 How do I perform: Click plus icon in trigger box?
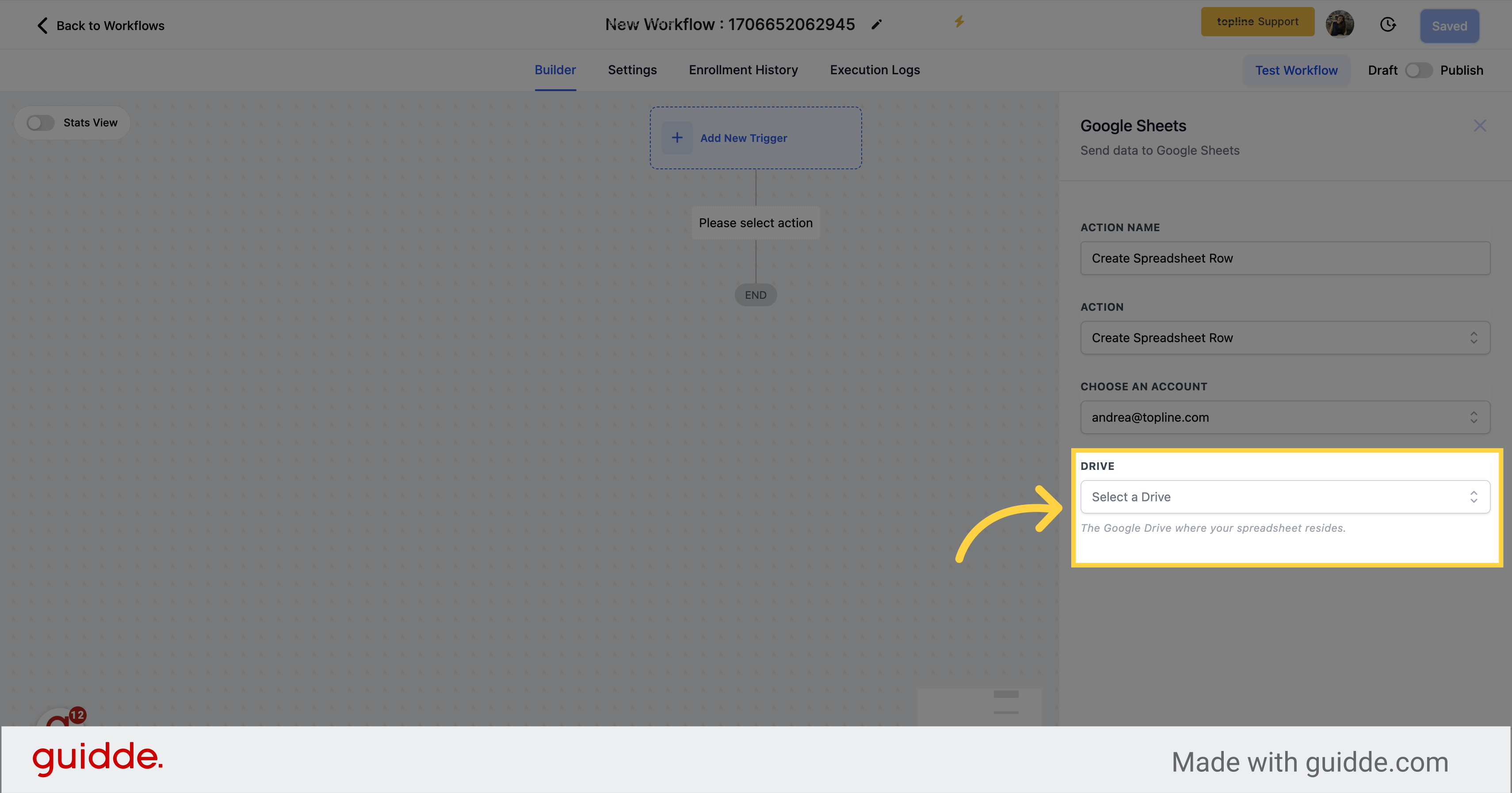pos(677,138)
